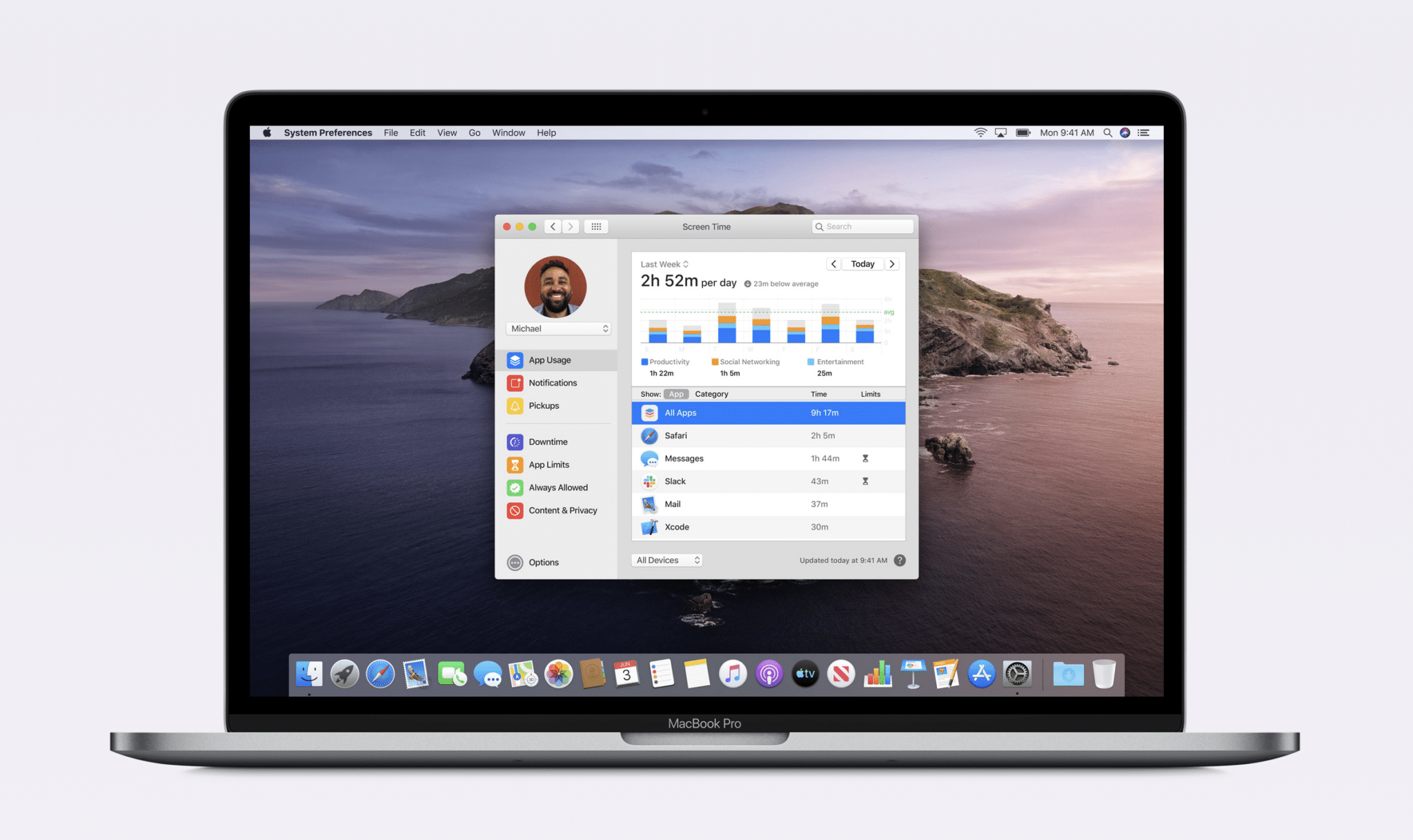The width and height of the screenshot is (1413, 840).
Task: Open Notification Center from menu bar
Action: [x=1144, y=132]
